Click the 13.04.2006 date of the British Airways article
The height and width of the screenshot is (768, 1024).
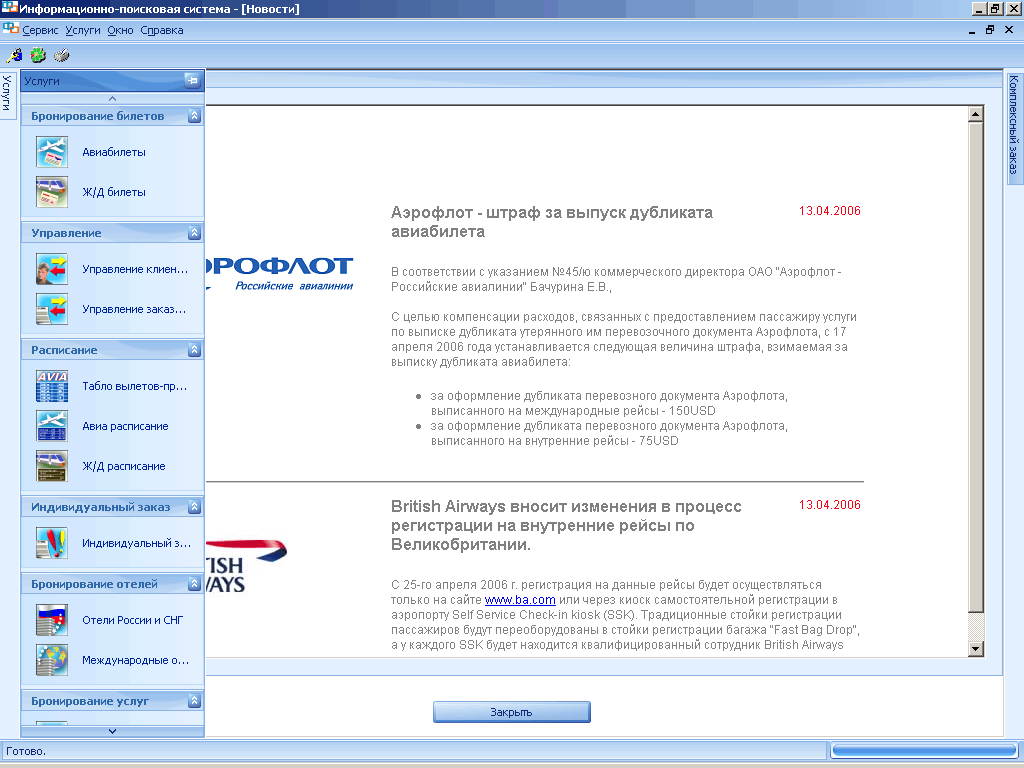click(x=829, y=505)
